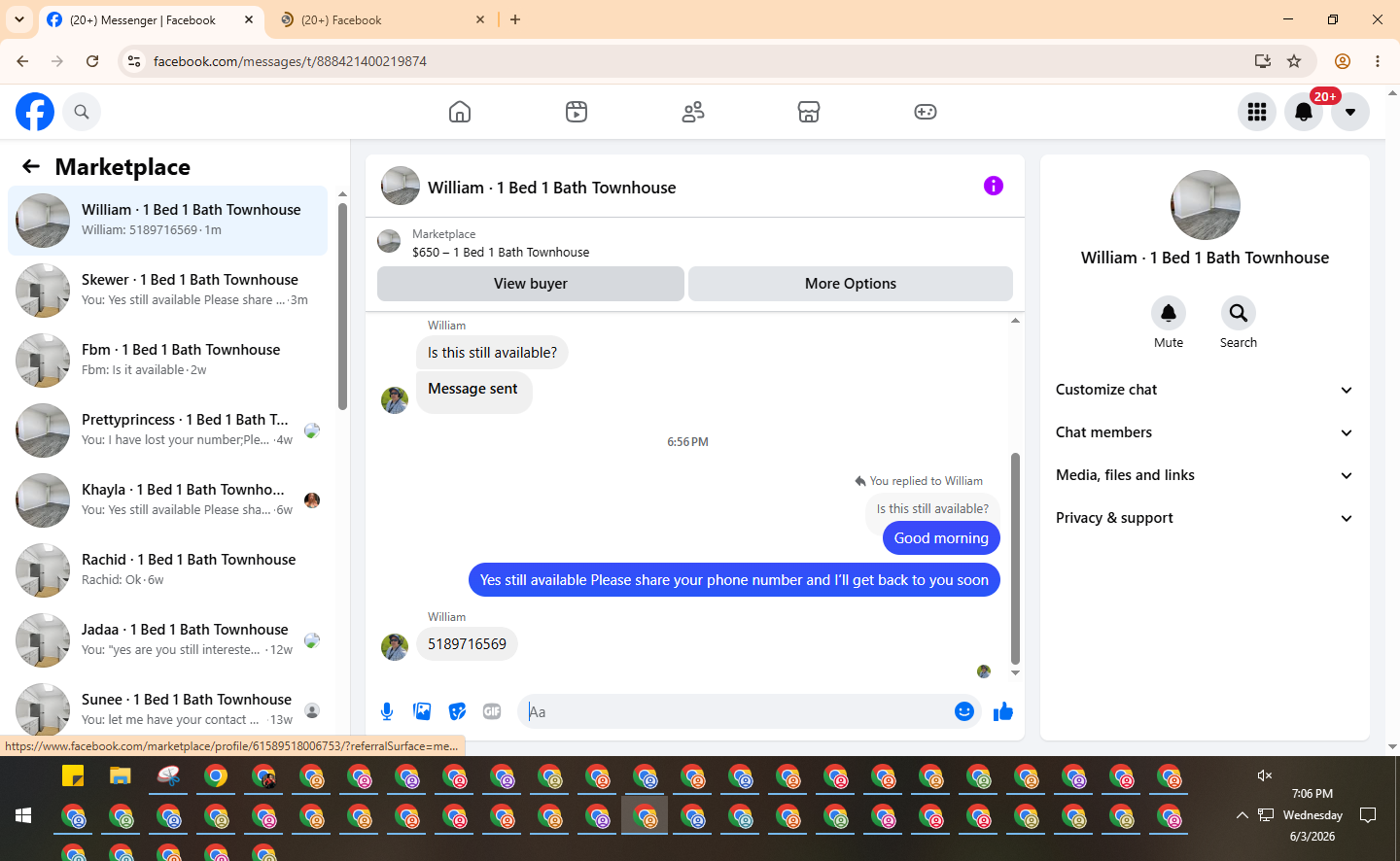
Task: Choose a GIF icon
Action: point(492,711)
